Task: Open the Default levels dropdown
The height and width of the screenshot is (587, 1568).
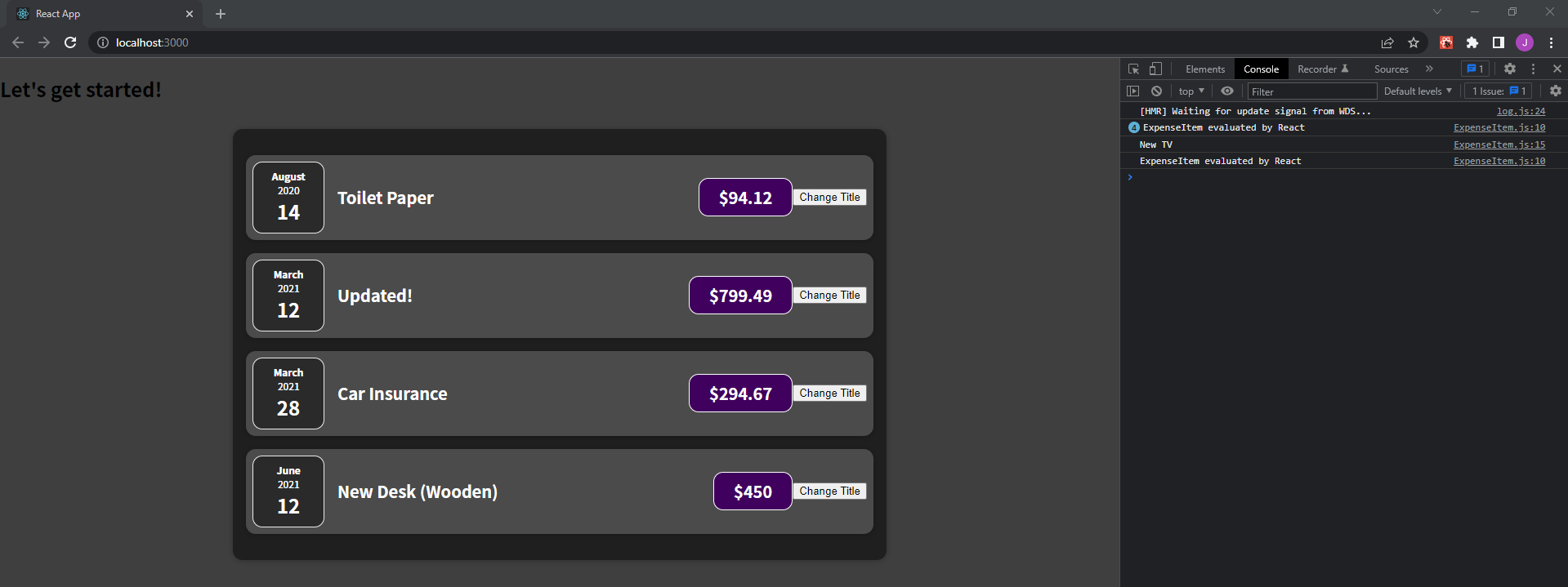Action: (x=1417, y=91)
